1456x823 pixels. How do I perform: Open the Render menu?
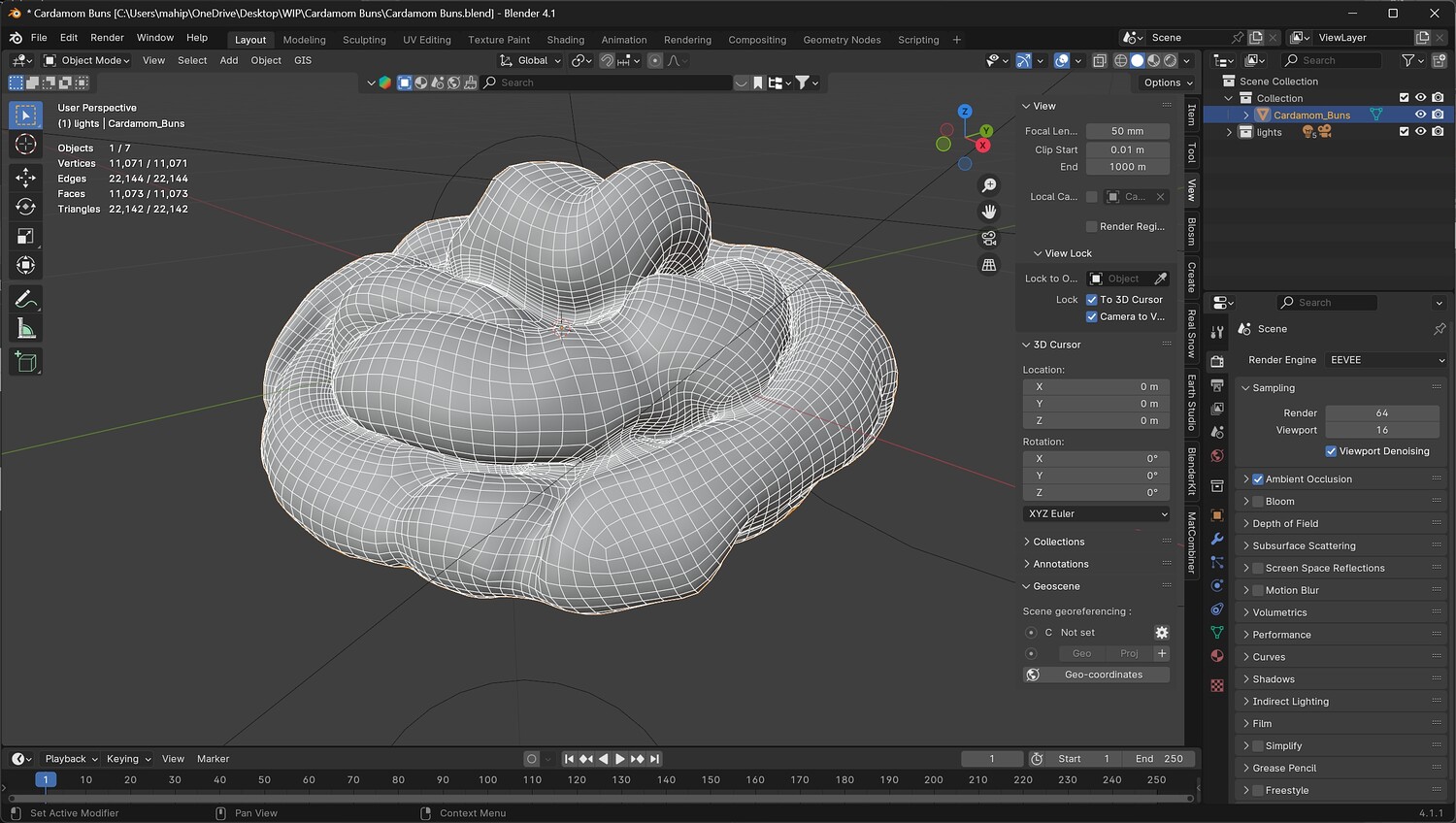[x=107, y=38]
